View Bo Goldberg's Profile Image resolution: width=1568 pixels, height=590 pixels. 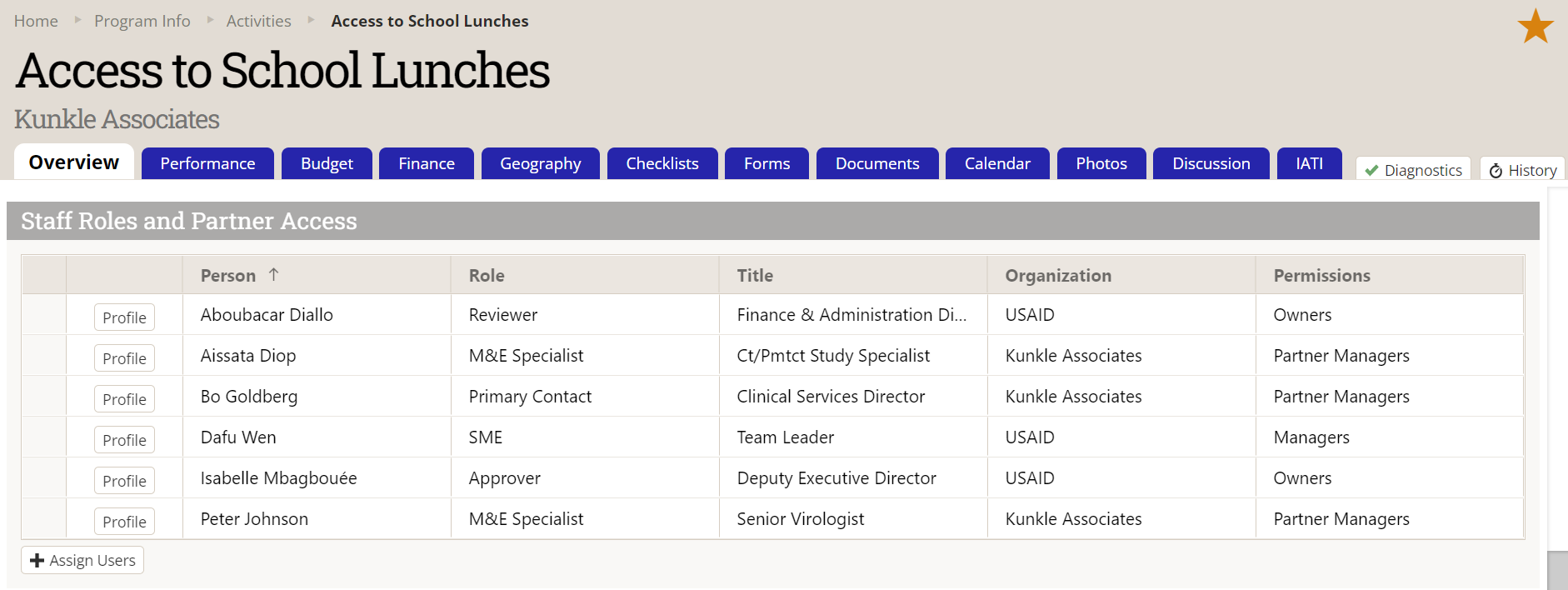(124, 399)
